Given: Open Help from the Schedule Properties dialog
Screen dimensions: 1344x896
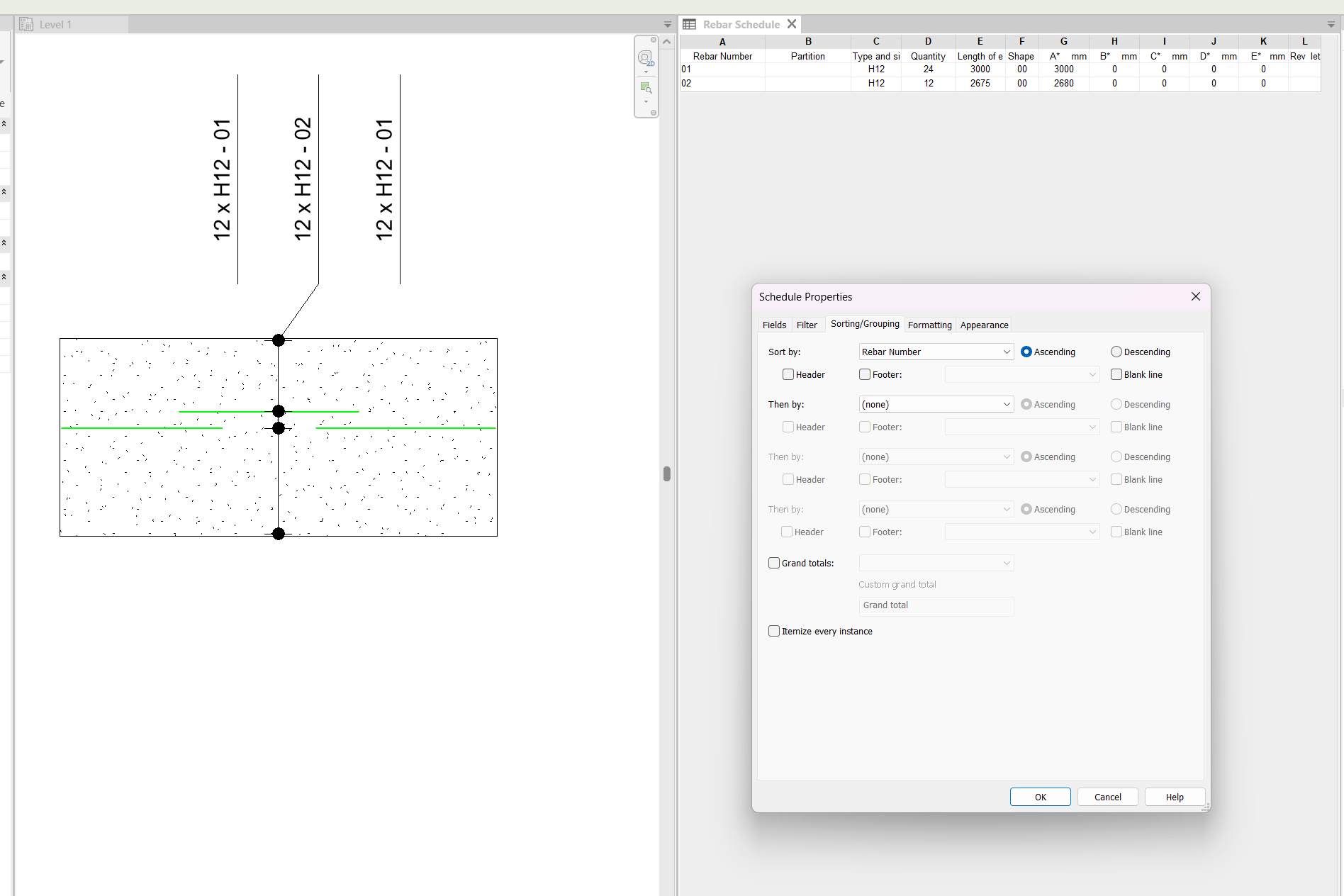Looking at the screenshot, I should click(1173, 797).
